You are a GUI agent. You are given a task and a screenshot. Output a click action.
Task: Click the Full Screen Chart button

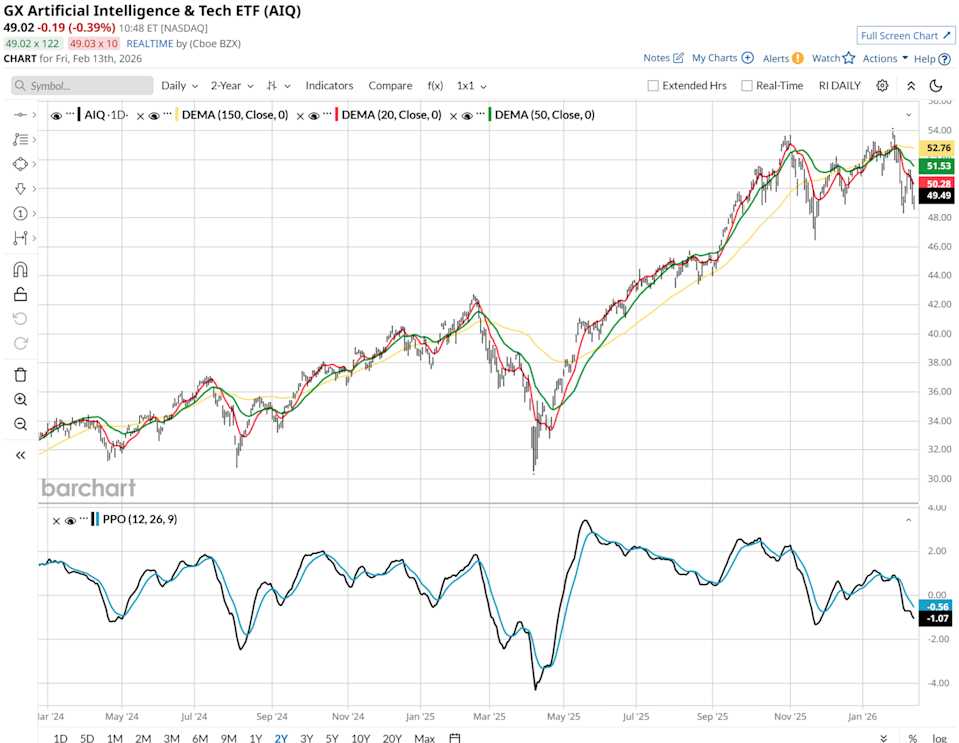tap(905, 34)
